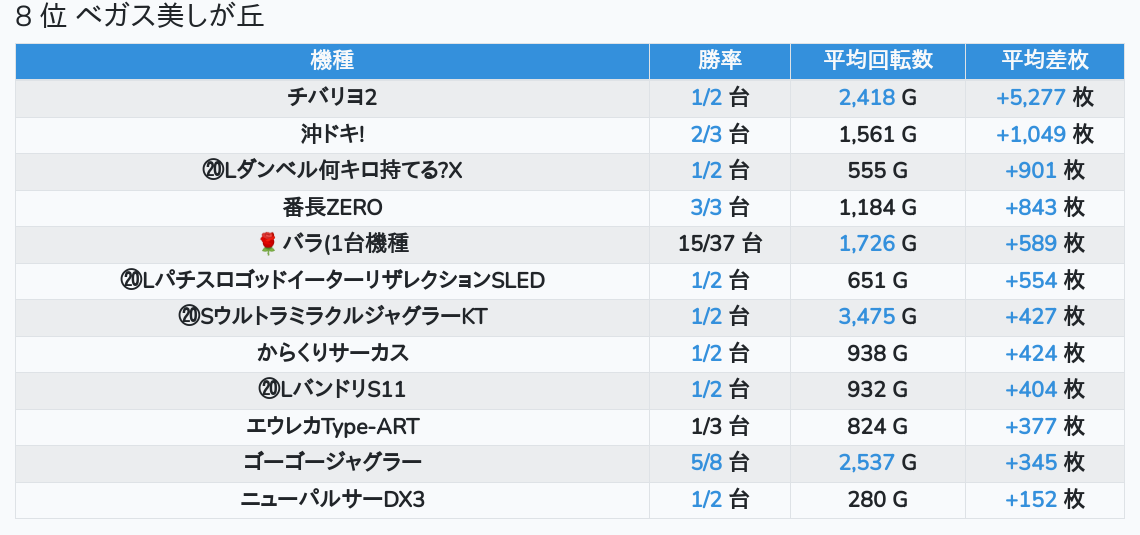The height and width of the screenshot is (535, 1140).
Task: Click the ⑳ icon before Sウルトラミラクルジャグラー
Action: click(x=188, y=317)
